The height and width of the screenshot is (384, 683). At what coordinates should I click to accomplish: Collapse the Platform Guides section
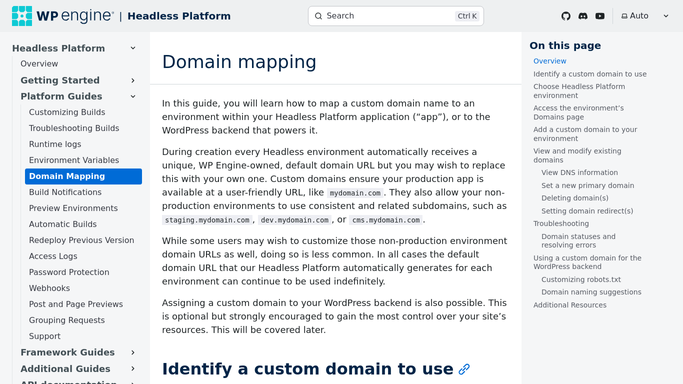(x=133, y=96)
